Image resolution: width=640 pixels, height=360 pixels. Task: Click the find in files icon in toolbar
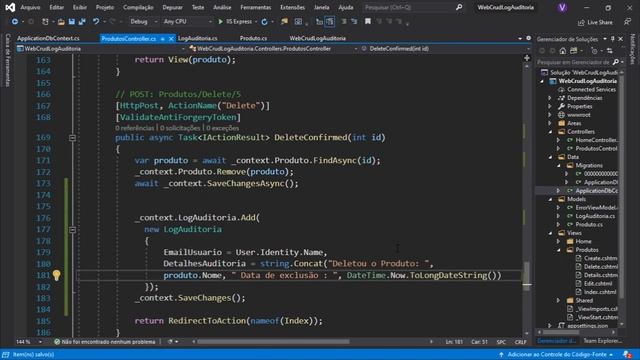[284, 22]
